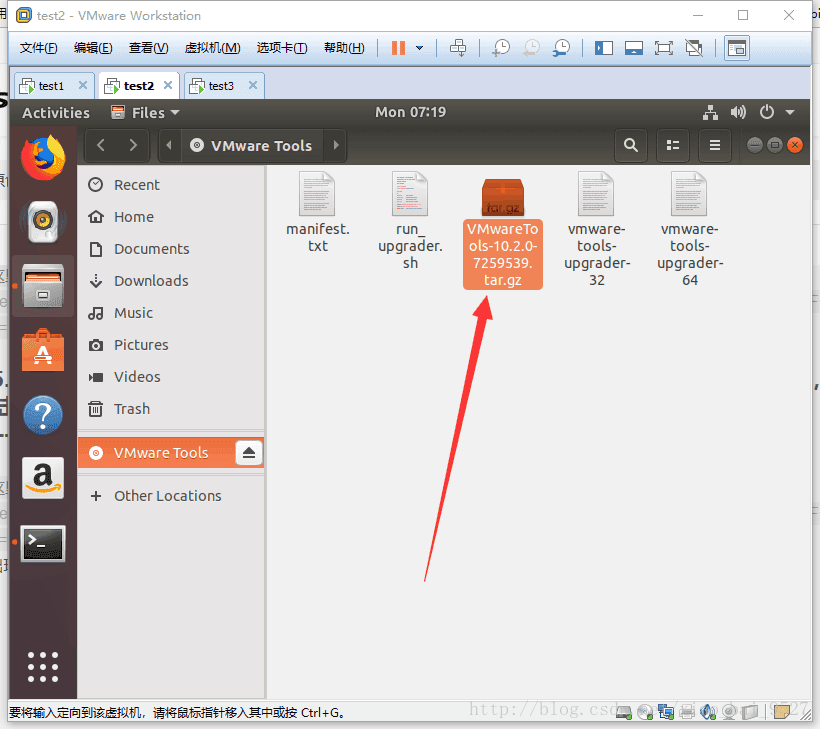This screenshot has height=729, width=820.
Task: Click the revert to snapshot icon
Action: 531,48
